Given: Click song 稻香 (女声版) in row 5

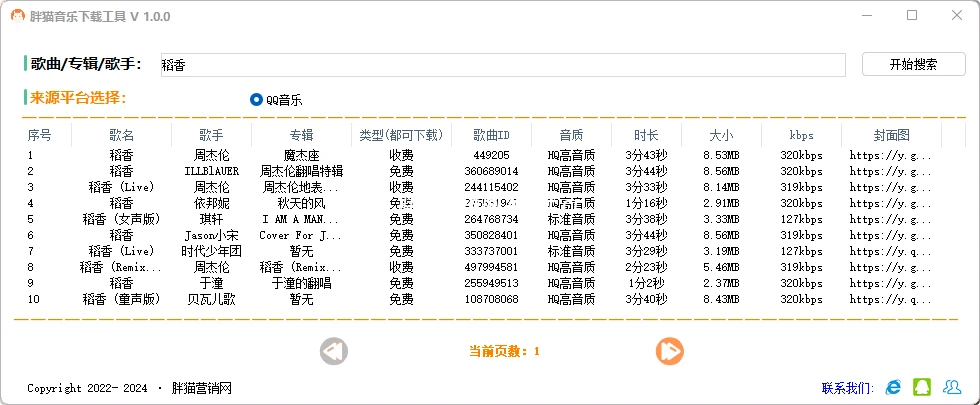Looking at the screenshot, I should point(121,219).
